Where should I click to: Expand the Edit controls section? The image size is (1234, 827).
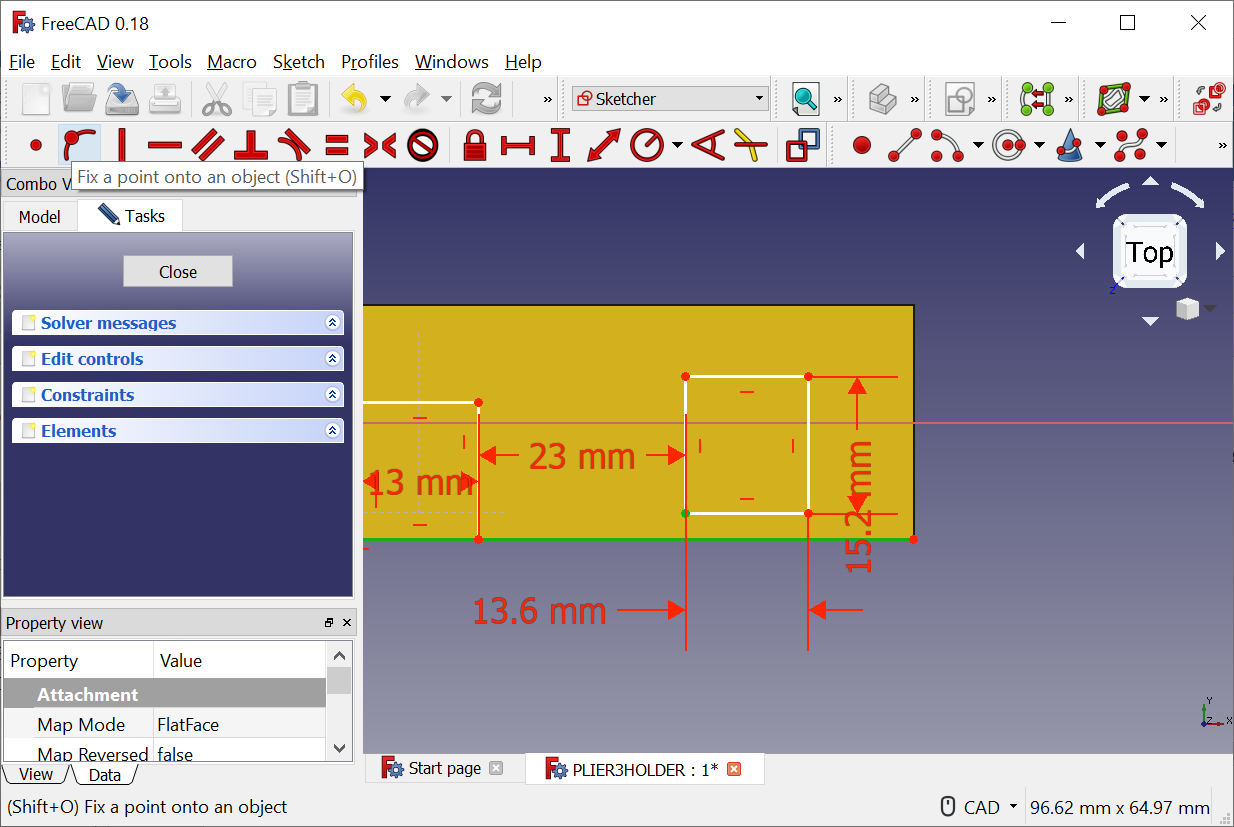[x=178, y=359]
